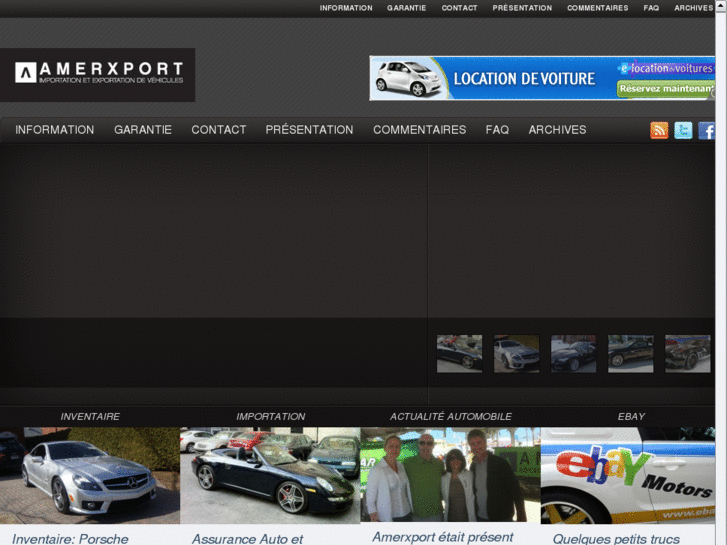The image size is (727, 545).
Task: Open the Facebook icon link
Action: pyautogui.click(x=707, y=130)
